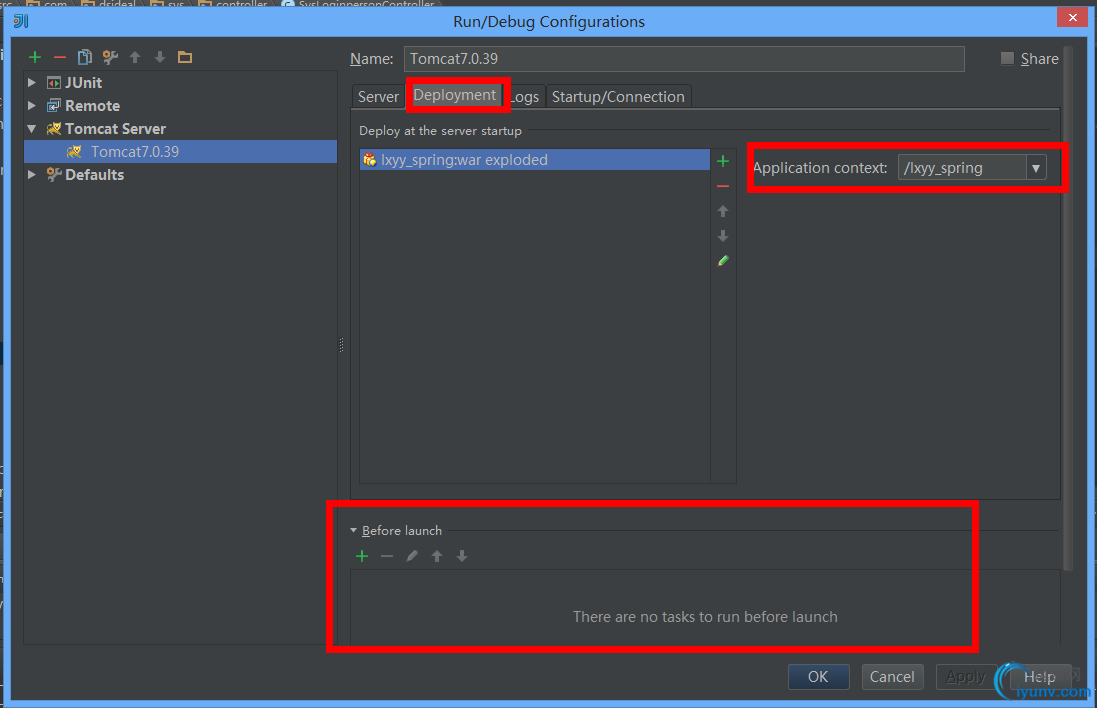Expand the Remote tree node

click(31, 106)
